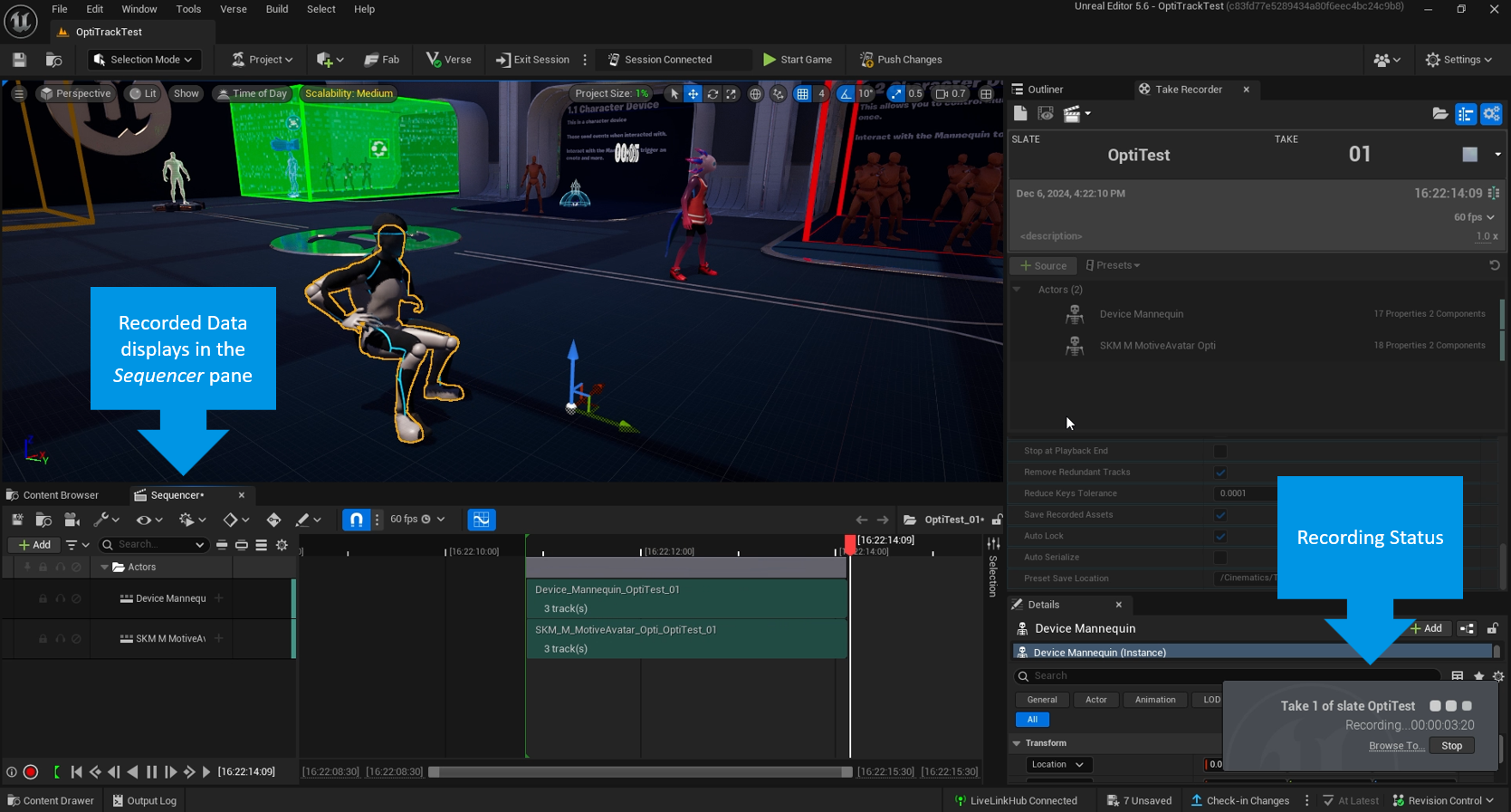The height and width of the screenshot is (812, 1511).
Task: Click the Browse To link
Action: [x=1395, y=746]
